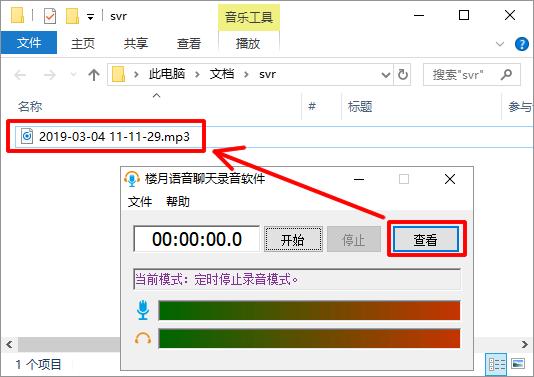
Task: Open the recorder's 文件 menu
Action: tap(140, 202)
